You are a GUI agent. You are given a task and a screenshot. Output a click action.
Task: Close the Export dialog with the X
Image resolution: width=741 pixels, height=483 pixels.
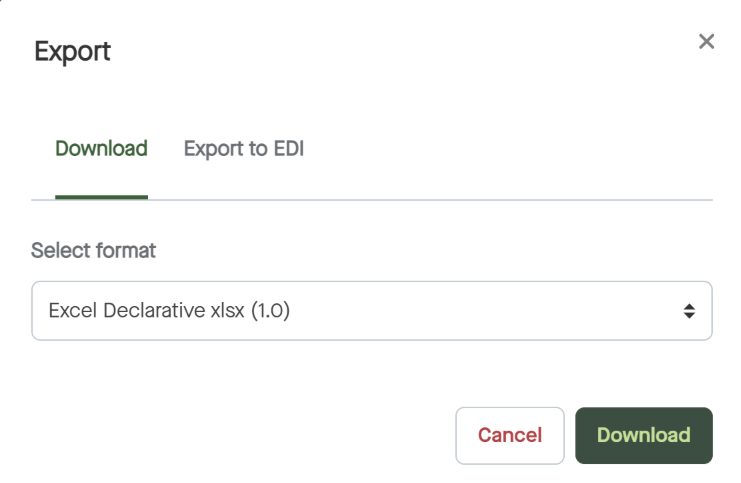coord(706,41)
